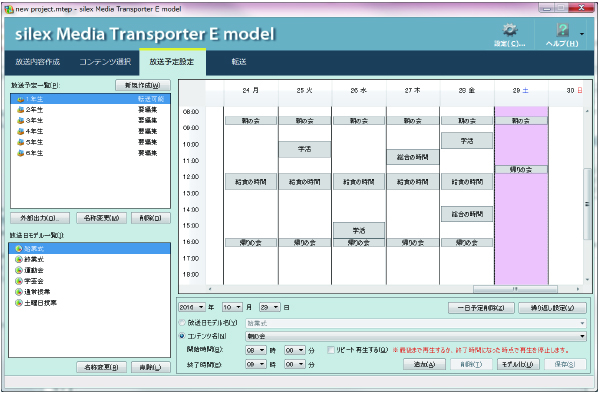Click the 1年生 schedule icon
The height and width of the screenshot is (395, 600).
(21, 99)
